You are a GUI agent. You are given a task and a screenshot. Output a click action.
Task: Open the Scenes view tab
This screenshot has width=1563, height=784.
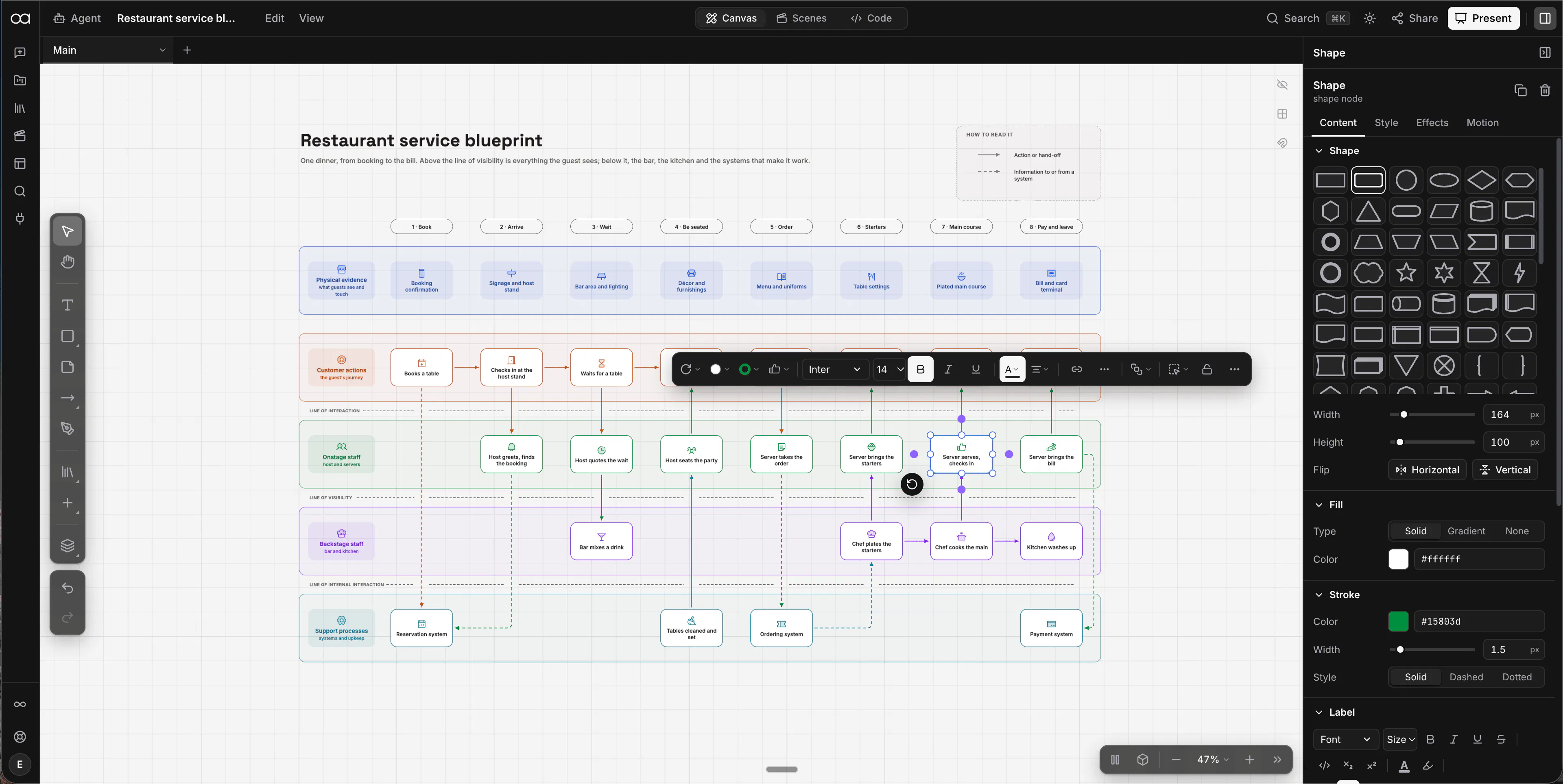click(801, 18)
